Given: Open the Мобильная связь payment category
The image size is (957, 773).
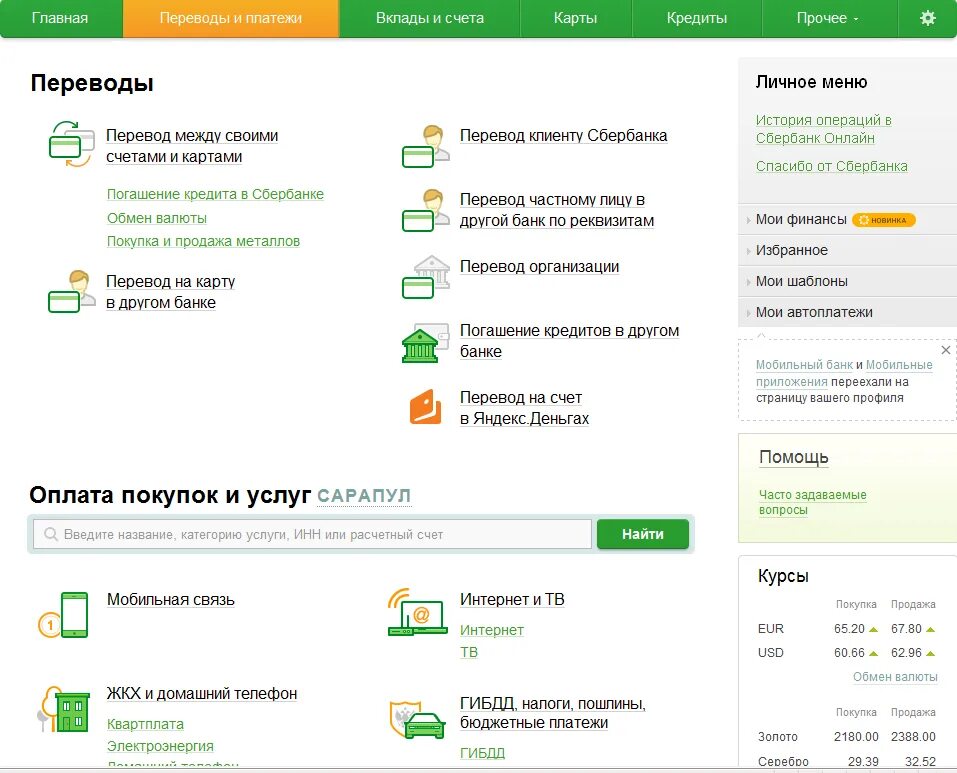Looking at the screenshot, I should pyautogui.click(x=170, y=599).
